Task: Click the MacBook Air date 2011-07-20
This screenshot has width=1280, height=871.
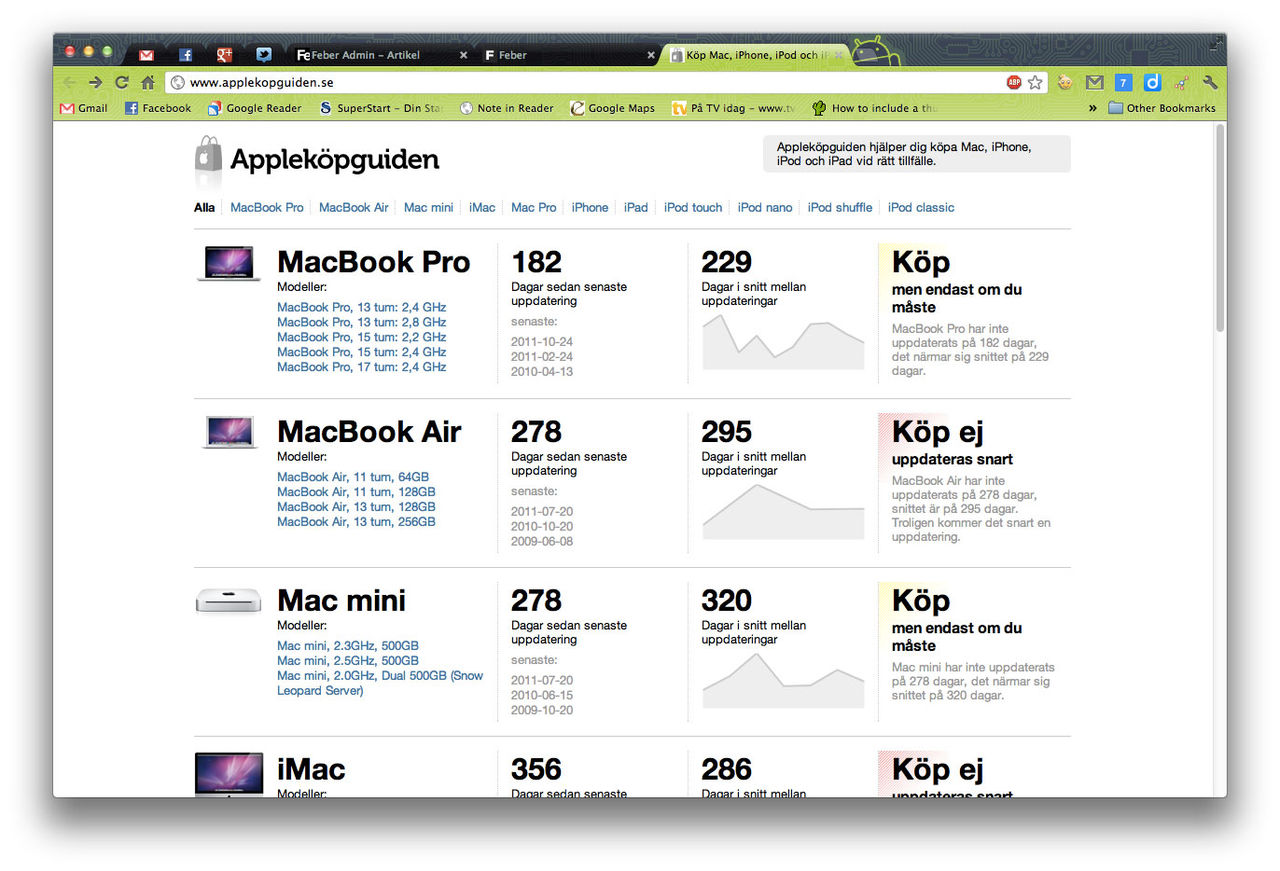Action: pos(542,512)
